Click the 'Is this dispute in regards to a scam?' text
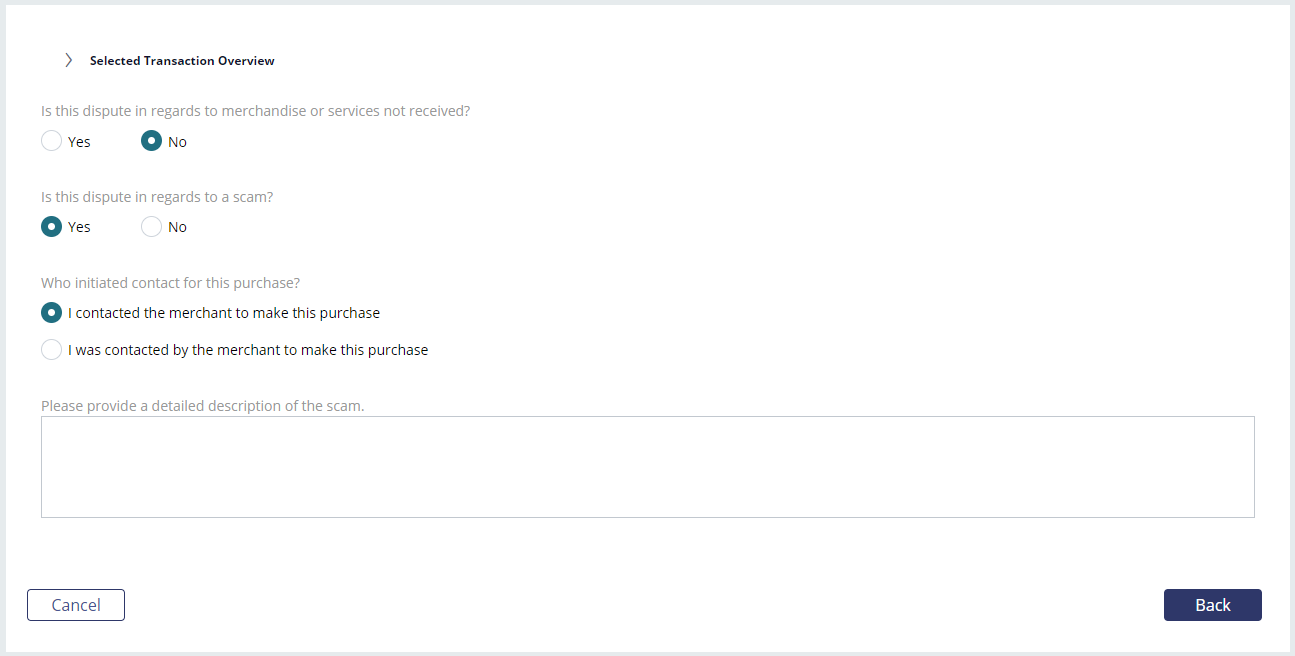 click(157, 197)
